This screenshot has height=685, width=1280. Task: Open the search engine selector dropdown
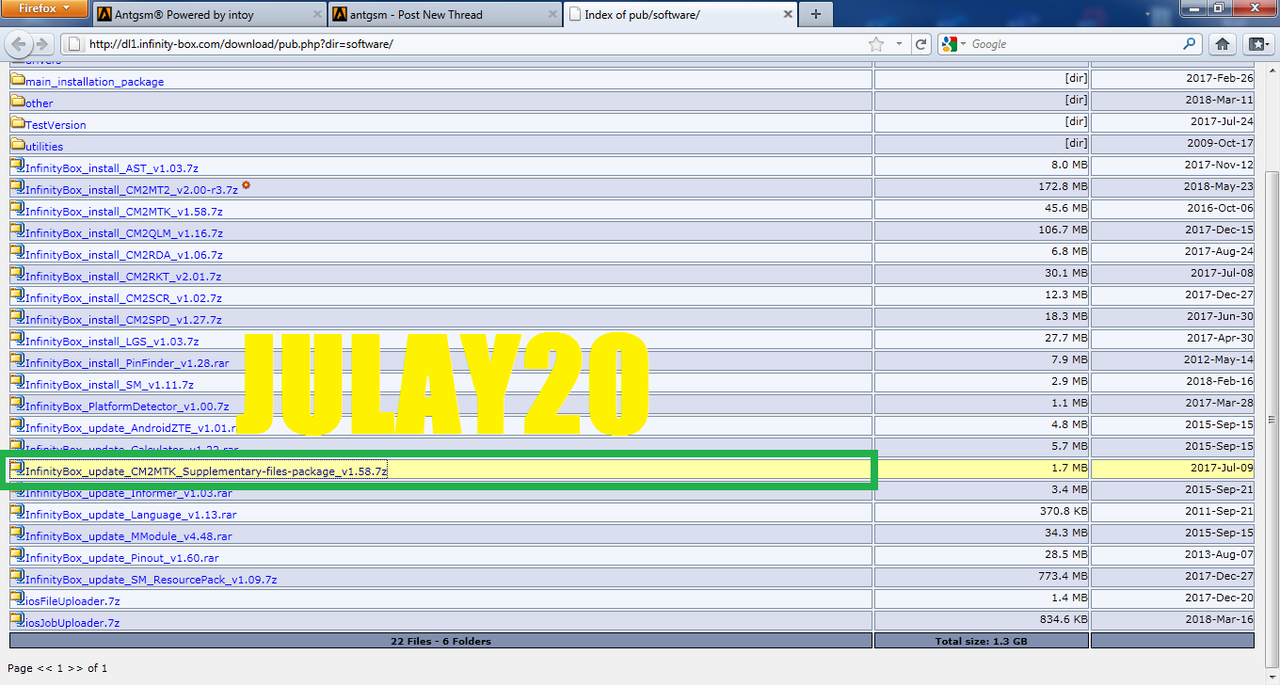[x=953, y=44]
